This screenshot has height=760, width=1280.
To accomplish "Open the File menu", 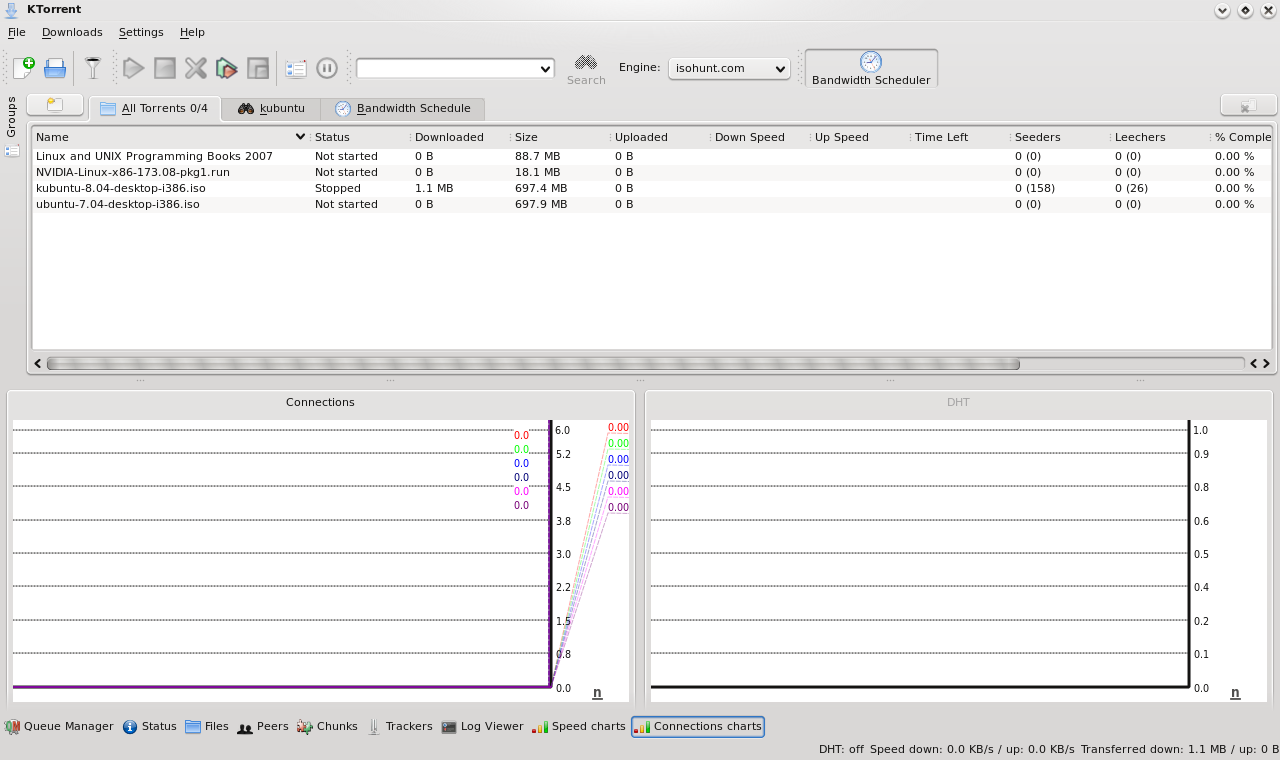I will 17,32.
